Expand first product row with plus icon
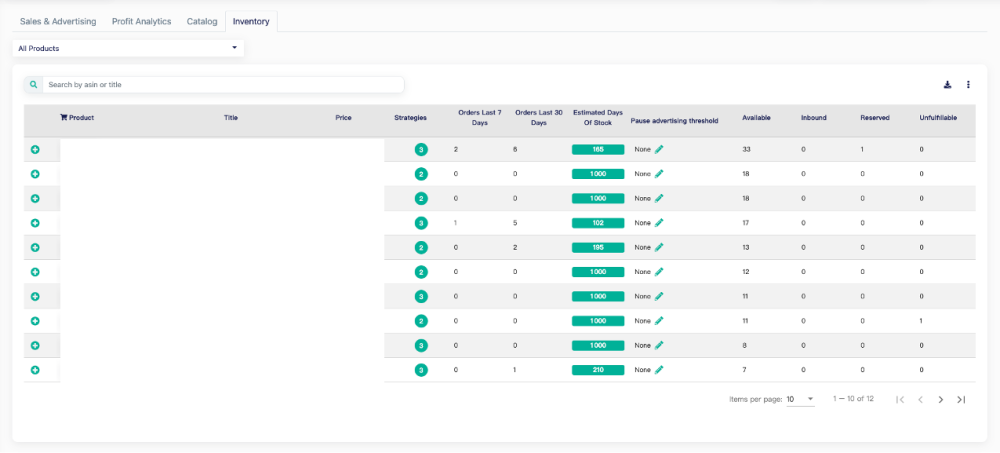 (35, 149)
